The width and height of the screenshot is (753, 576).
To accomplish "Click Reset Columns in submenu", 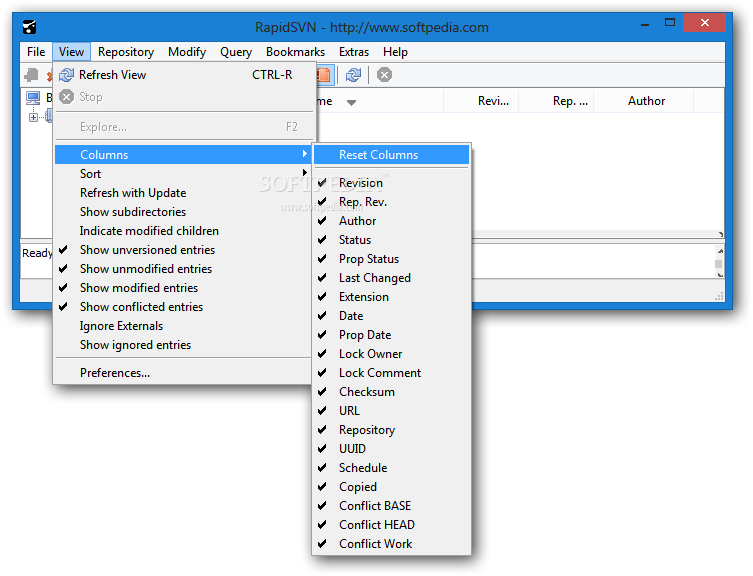I will [391, 155].
